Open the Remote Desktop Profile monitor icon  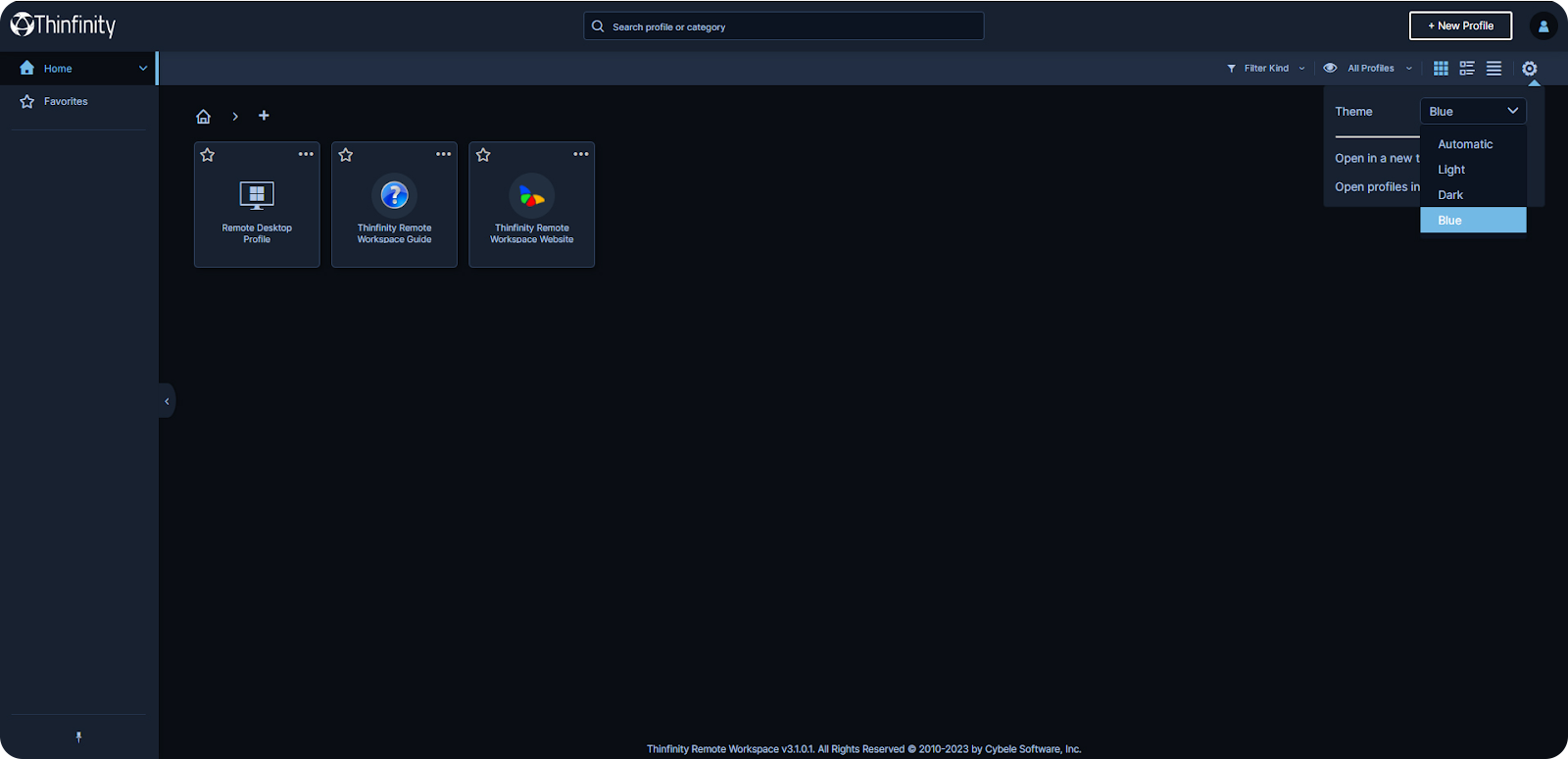(257, 195)
